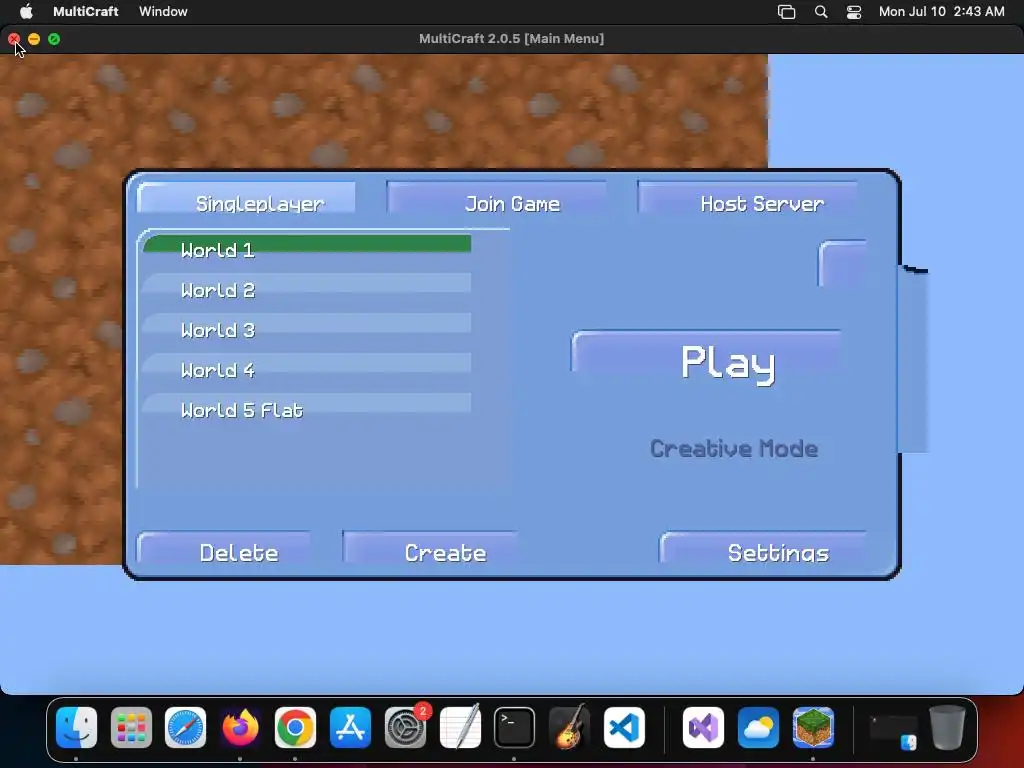Click the Stage Manager windows icon in menu bar
The image size is (1024, 768).
click(x=786, y=12)
